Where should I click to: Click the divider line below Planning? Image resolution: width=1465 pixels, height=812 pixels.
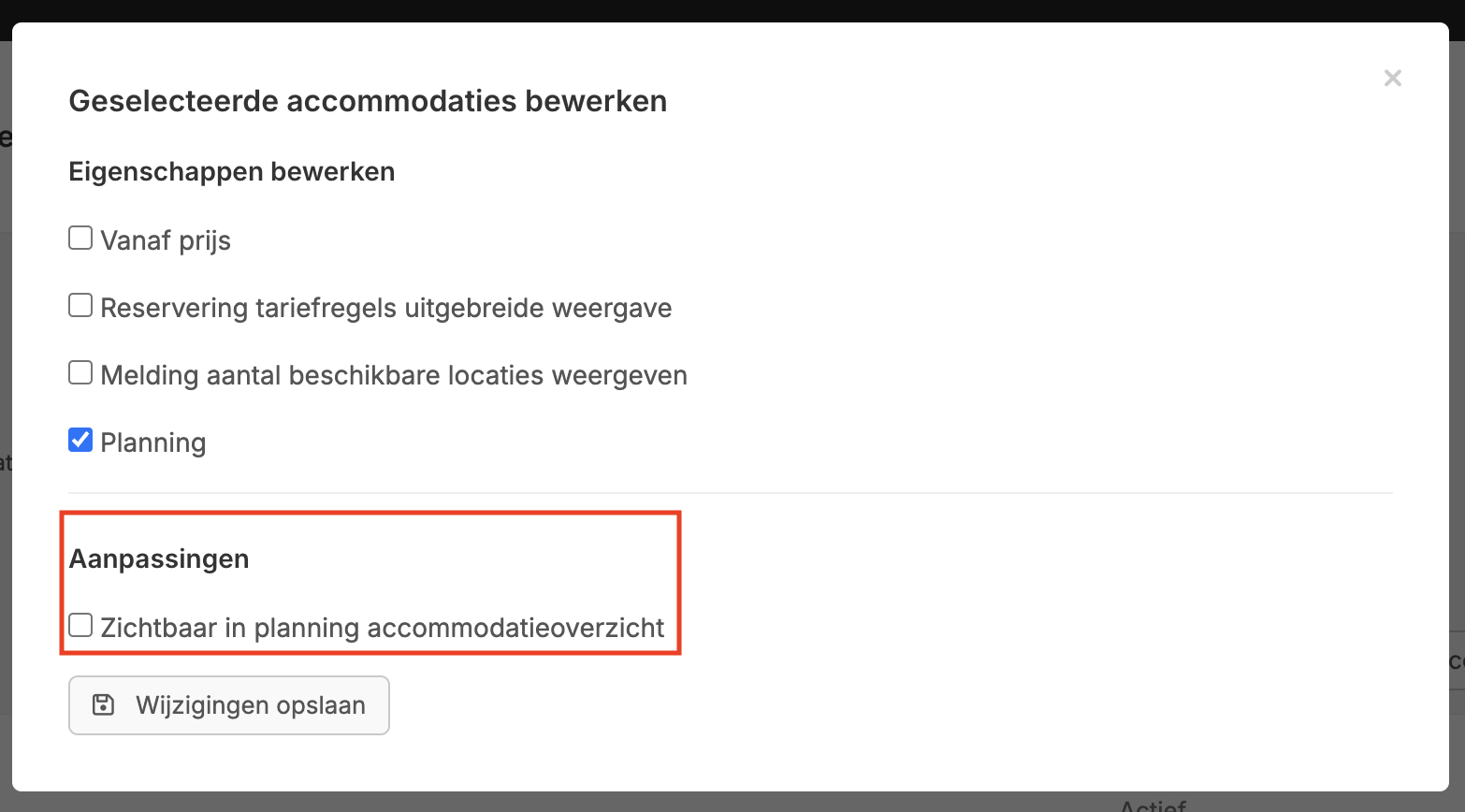pos(730,493)
